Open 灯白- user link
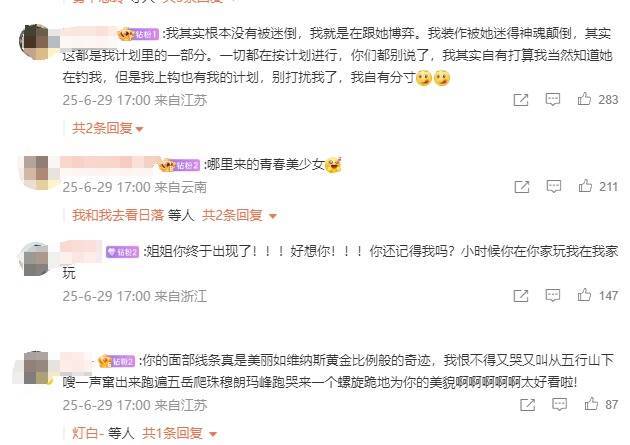 tap(88, 433)
